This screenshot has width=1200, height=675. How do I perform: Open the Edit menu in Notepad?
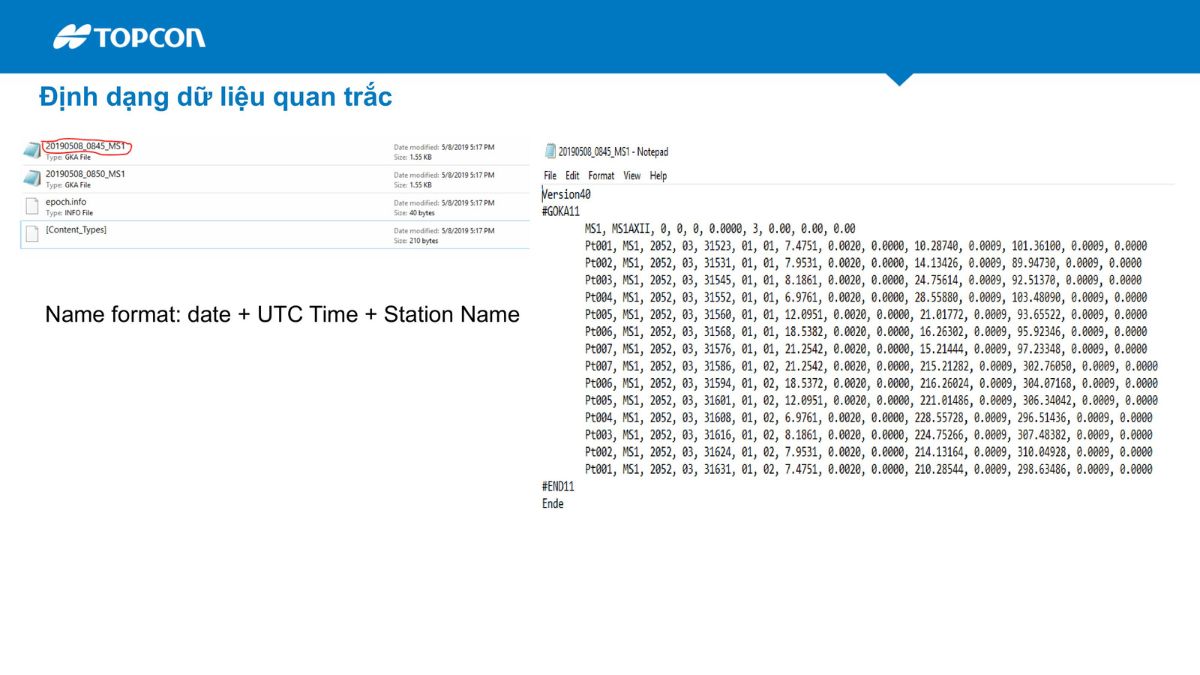572,176
